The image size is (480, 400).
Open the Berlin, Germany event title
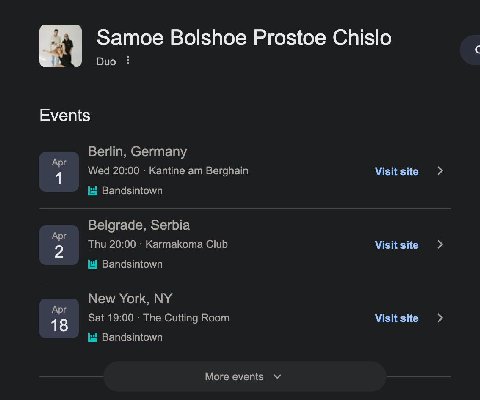137,152
